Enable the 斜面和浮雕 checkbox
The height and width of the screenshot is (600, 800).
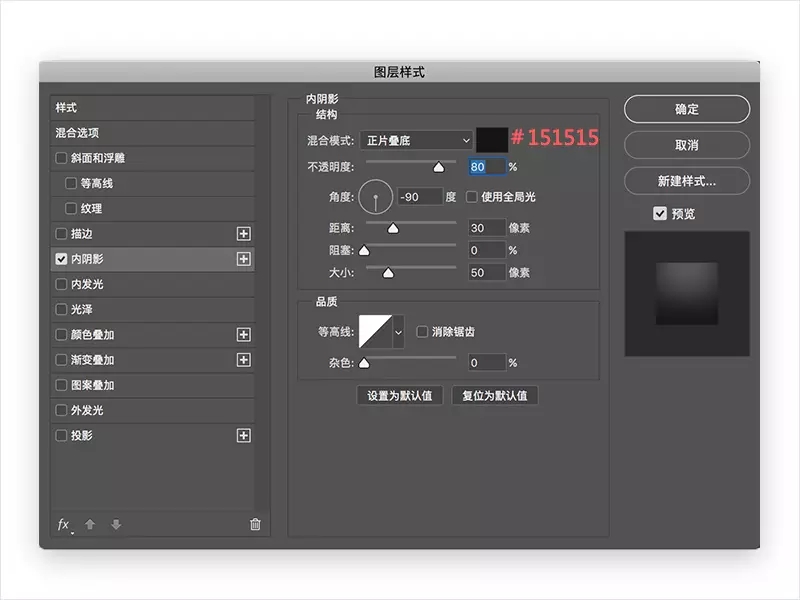(x=61, y=158)
